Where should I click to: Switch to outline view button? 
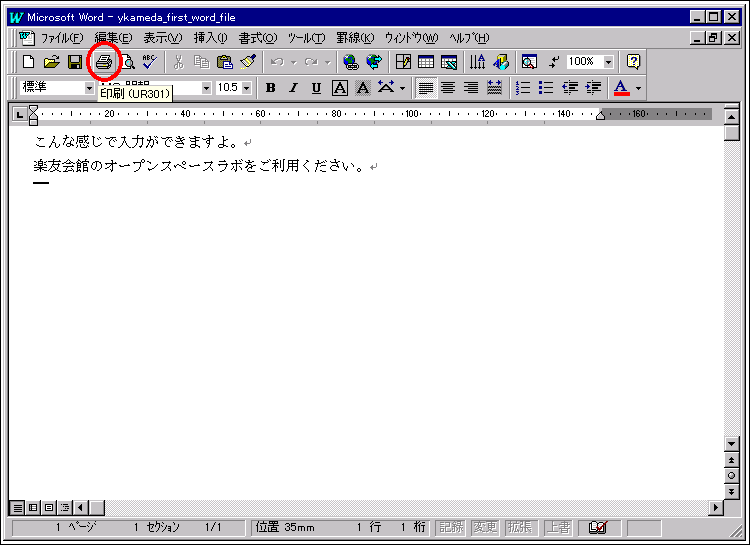point(65,507)
